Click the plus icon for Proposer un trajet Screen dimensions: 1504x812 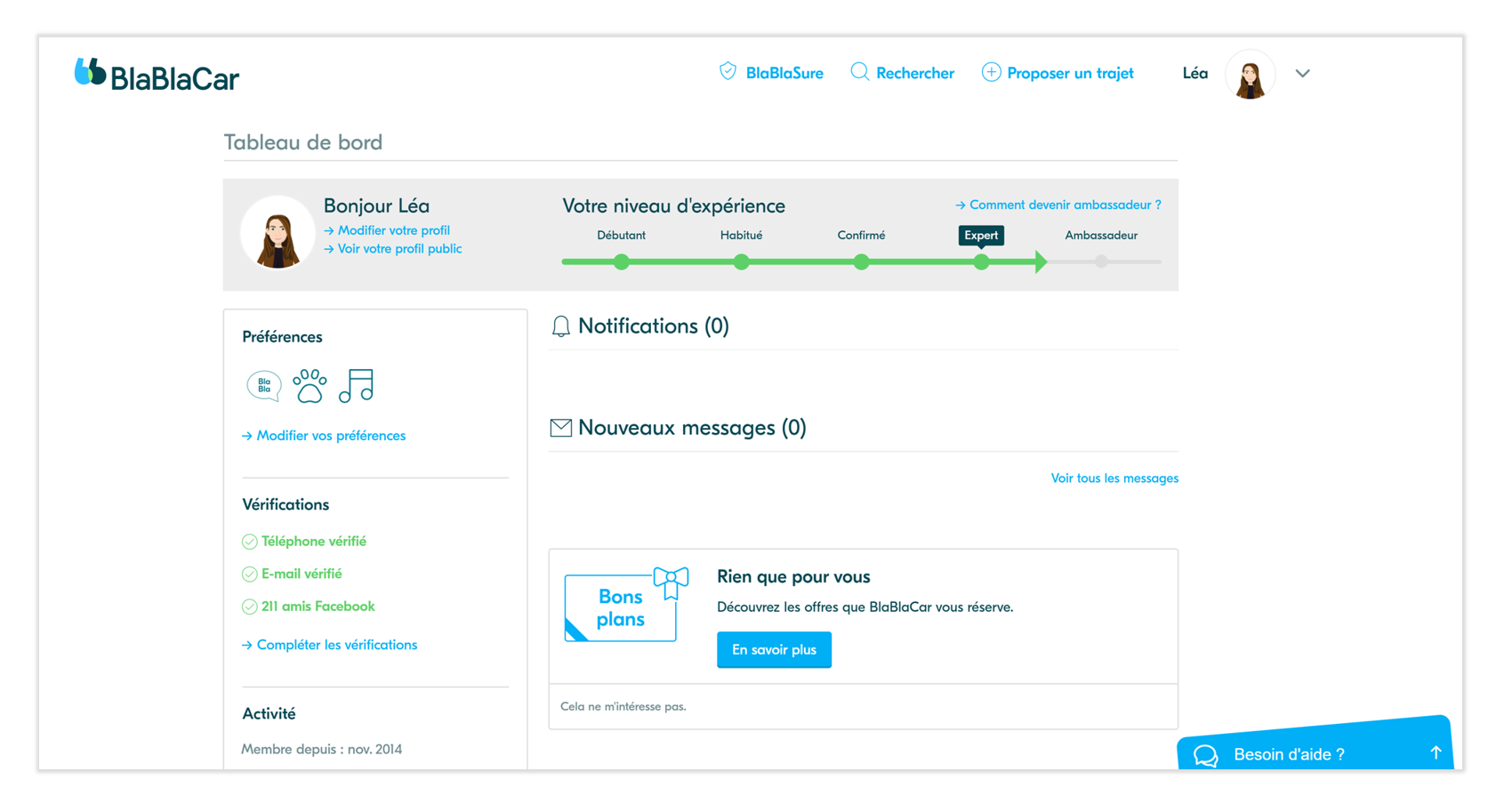[x=991, y=72]
